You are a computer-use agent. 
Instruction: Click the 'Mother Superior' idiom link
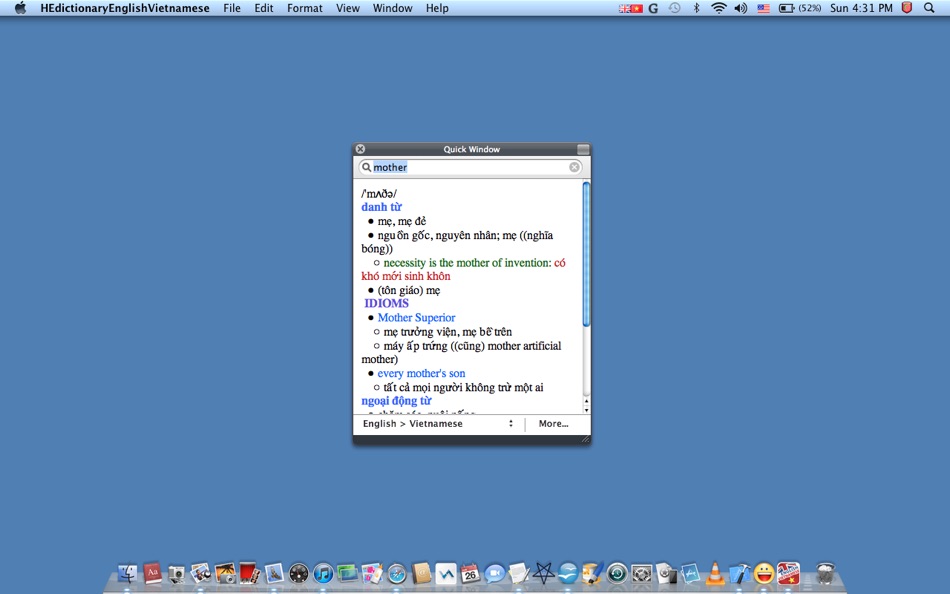click(416, 318)
